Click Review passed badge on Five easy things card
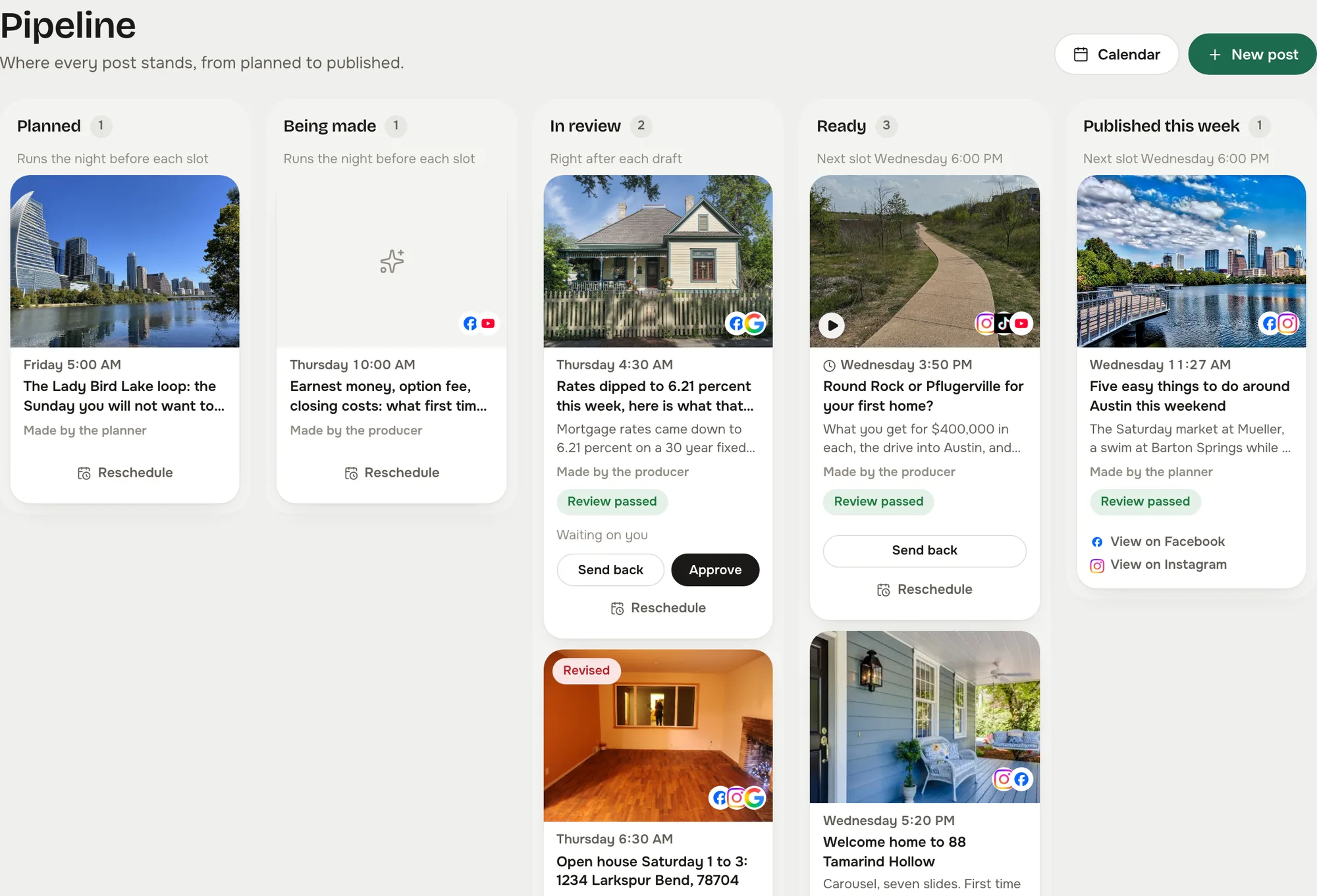This screenshot has width=1317, height=896. pos(1145,502)
